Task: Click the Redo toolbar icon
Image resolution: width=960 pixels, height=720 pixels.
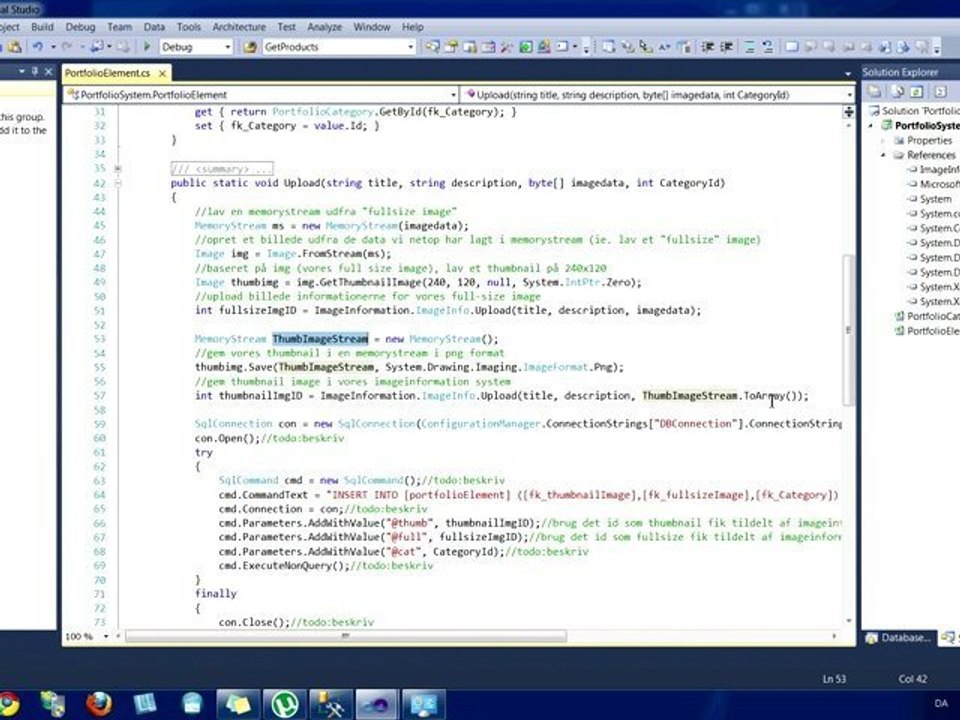Action: 67,47
